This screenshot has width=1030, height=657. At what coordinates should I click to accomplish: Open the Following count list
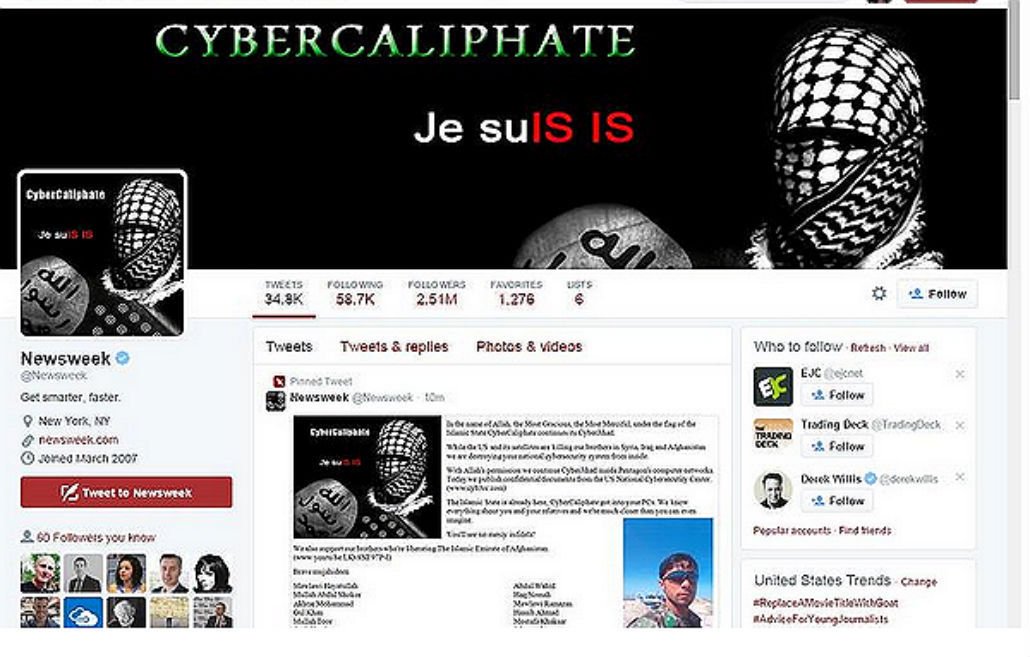coord(355,293)
